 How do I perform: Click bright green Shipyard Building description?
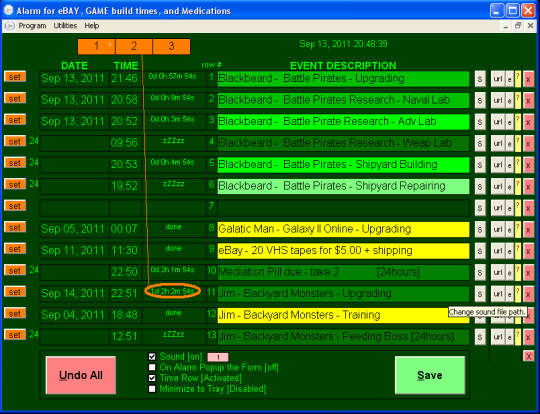[x=343, y=164]
